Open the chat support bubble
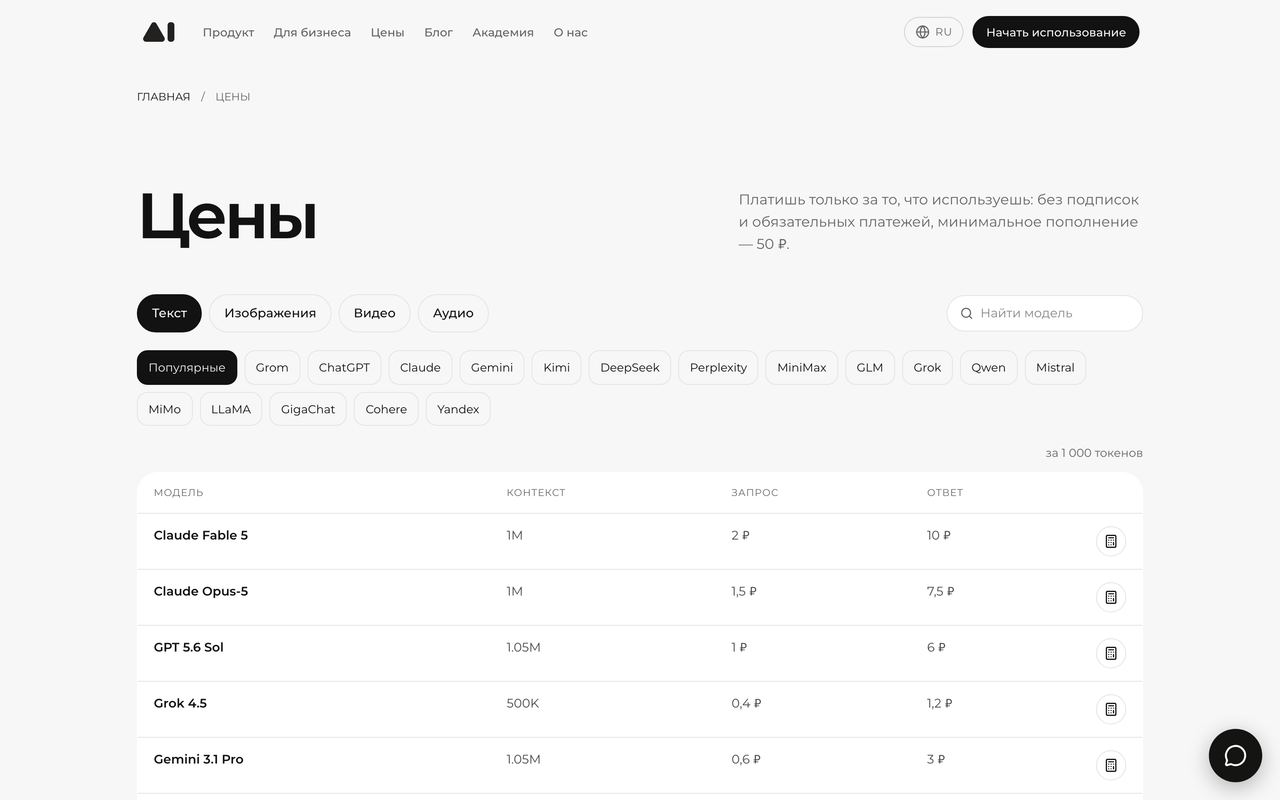This screenshot has width=1280, height=800. 1235,755
